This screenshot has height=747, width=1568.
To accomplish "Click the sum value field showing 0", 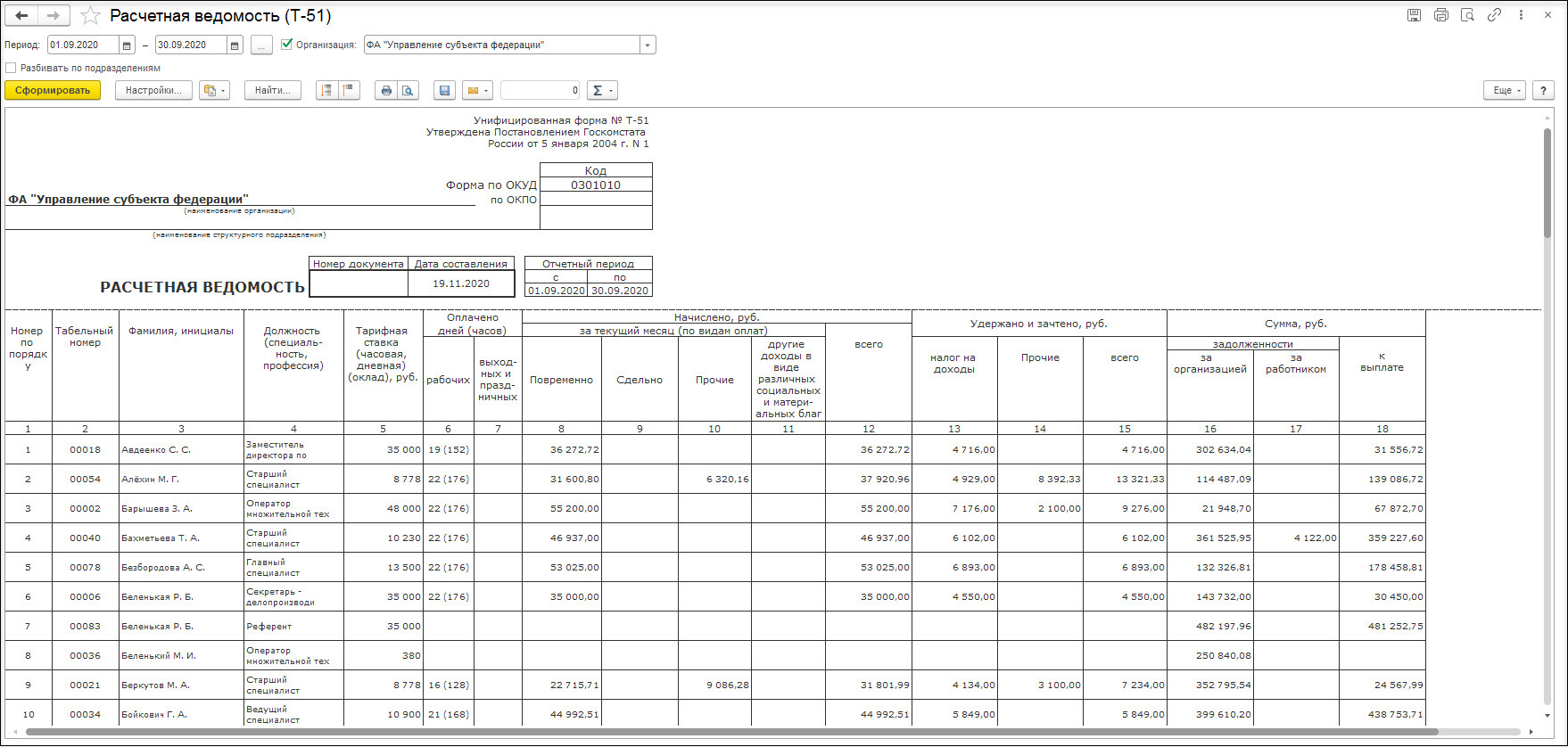I will point(541,90).
